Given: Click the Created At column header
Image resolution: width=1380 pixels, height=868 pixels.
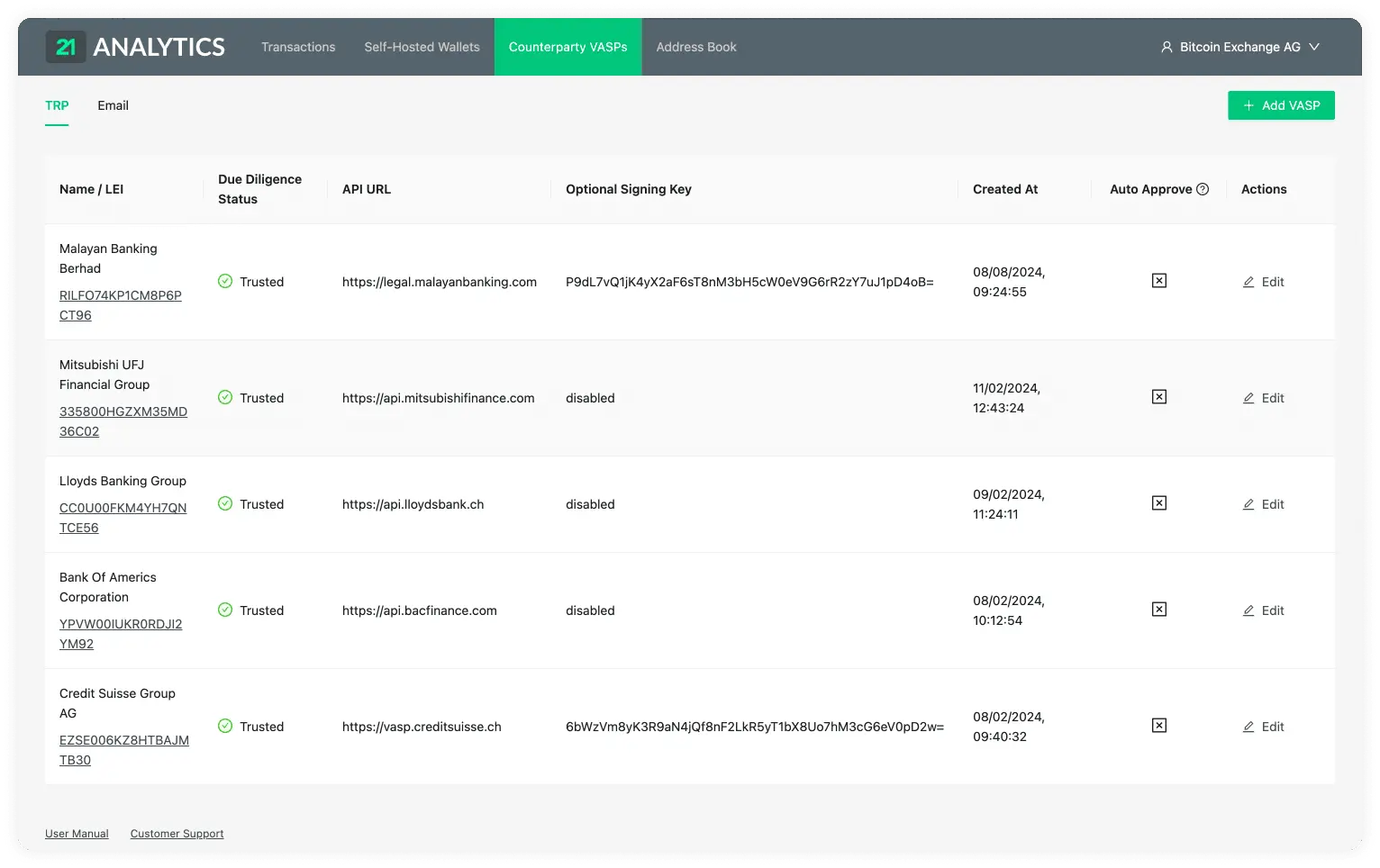Looking at the screenshot, I should (1005, 189).
